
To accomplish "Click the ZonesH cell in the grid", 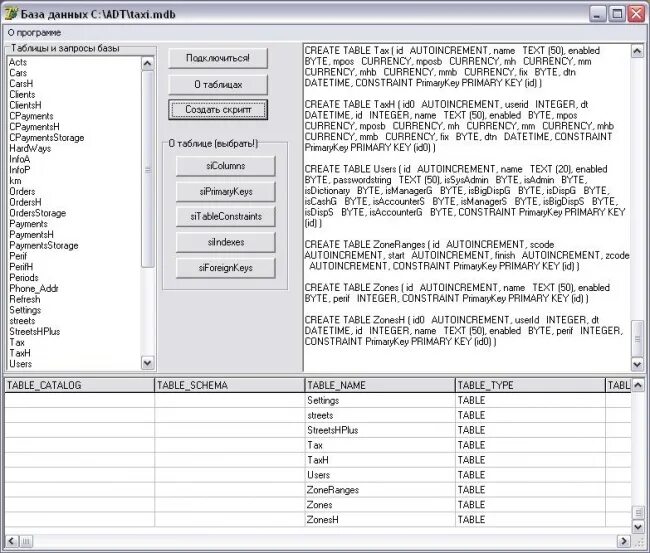I will pyautogui.click(x=380, y=520).
